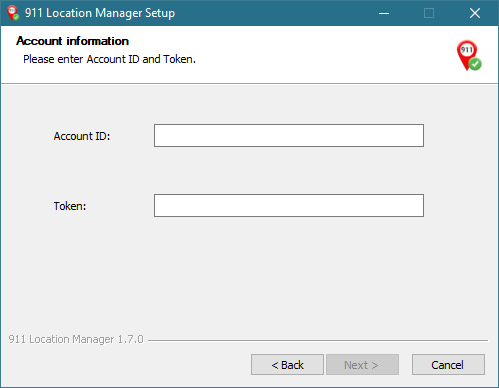Click the 'Account information' heading

point(72,41)
